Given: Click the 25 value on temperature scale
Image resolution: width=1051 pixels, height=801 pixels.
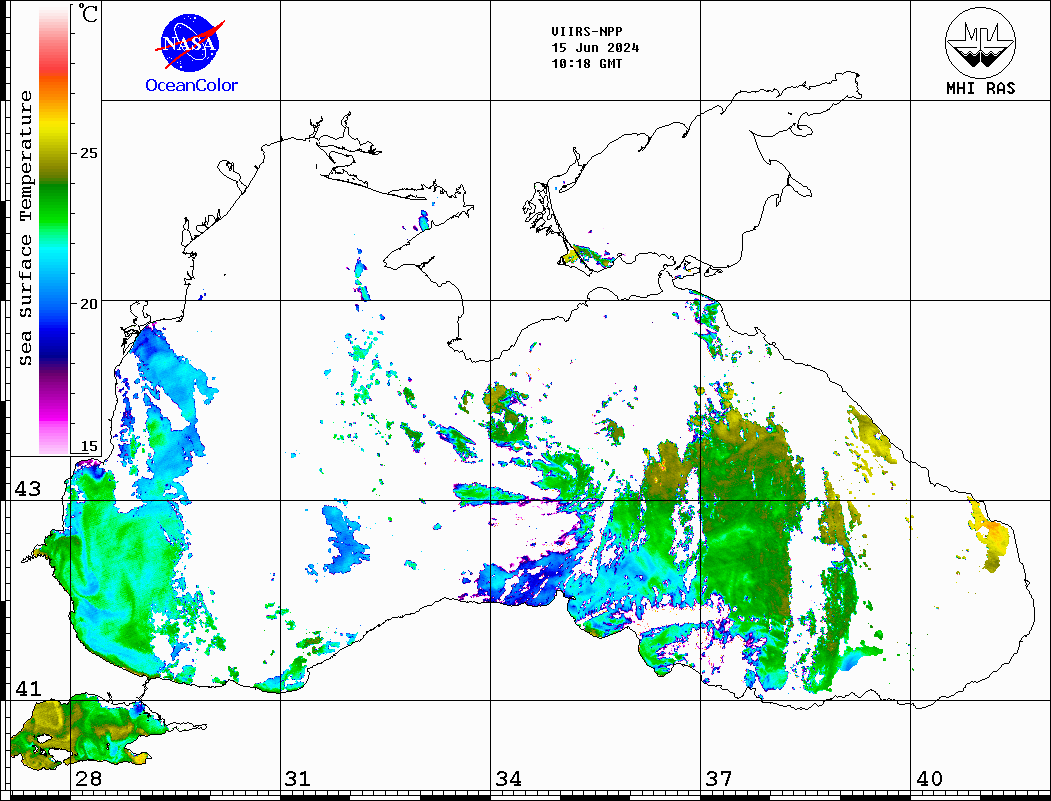Looking at the screenshot, I should coord(88,153).
